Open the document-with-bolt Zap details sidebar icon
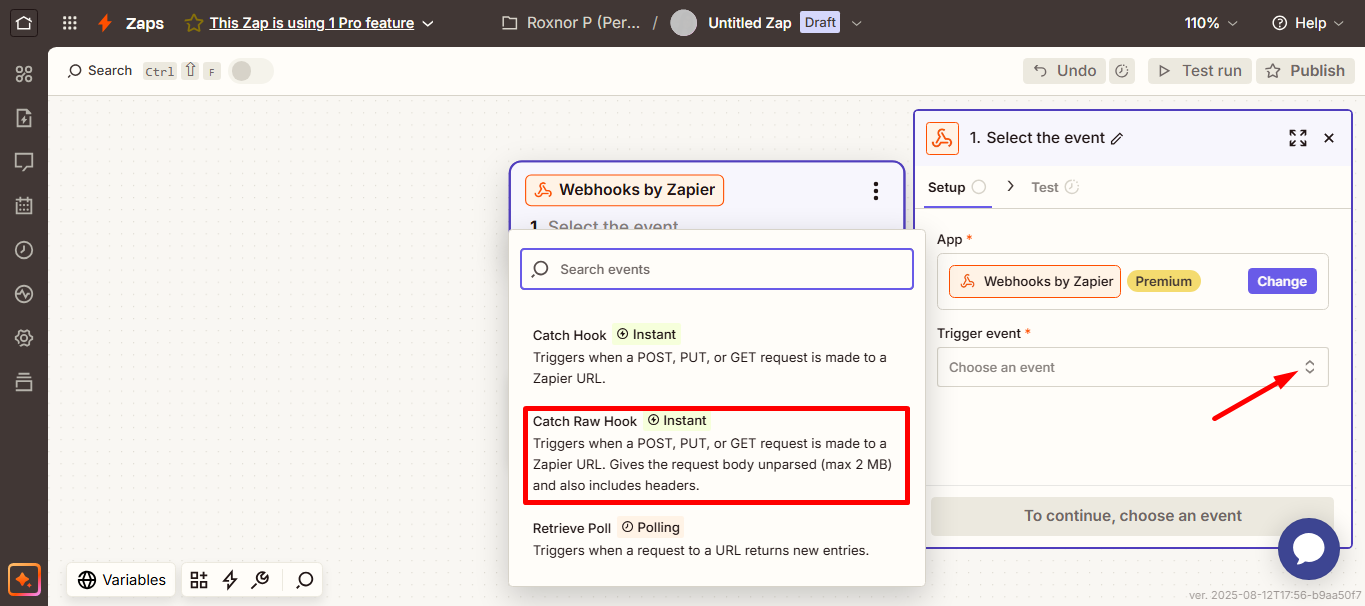1365x606 pixels. [24, 118]
